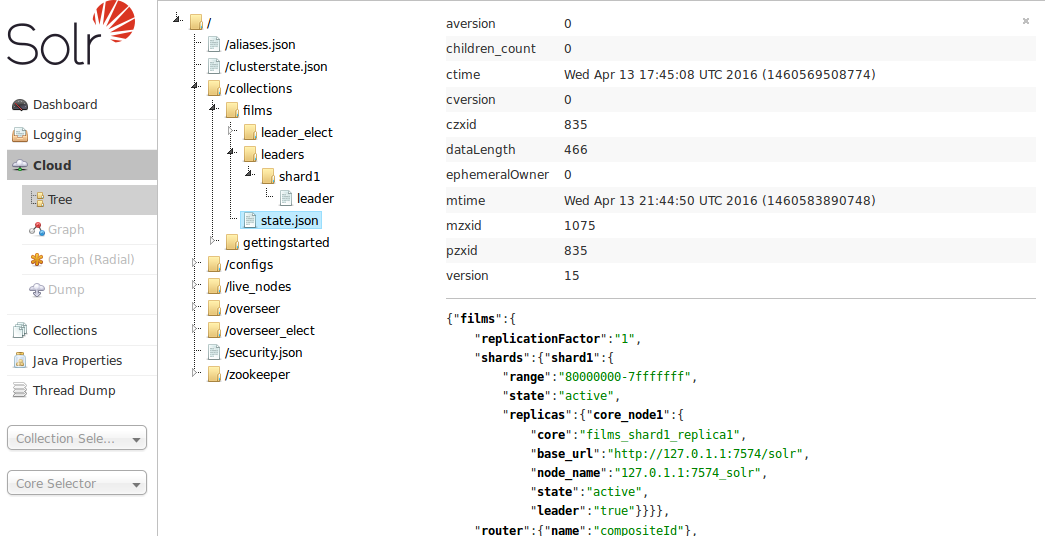Click the Dashboard gauge icon
Image resolution: width=1045 pixels, height=536 pixels.
coord(19,105)
